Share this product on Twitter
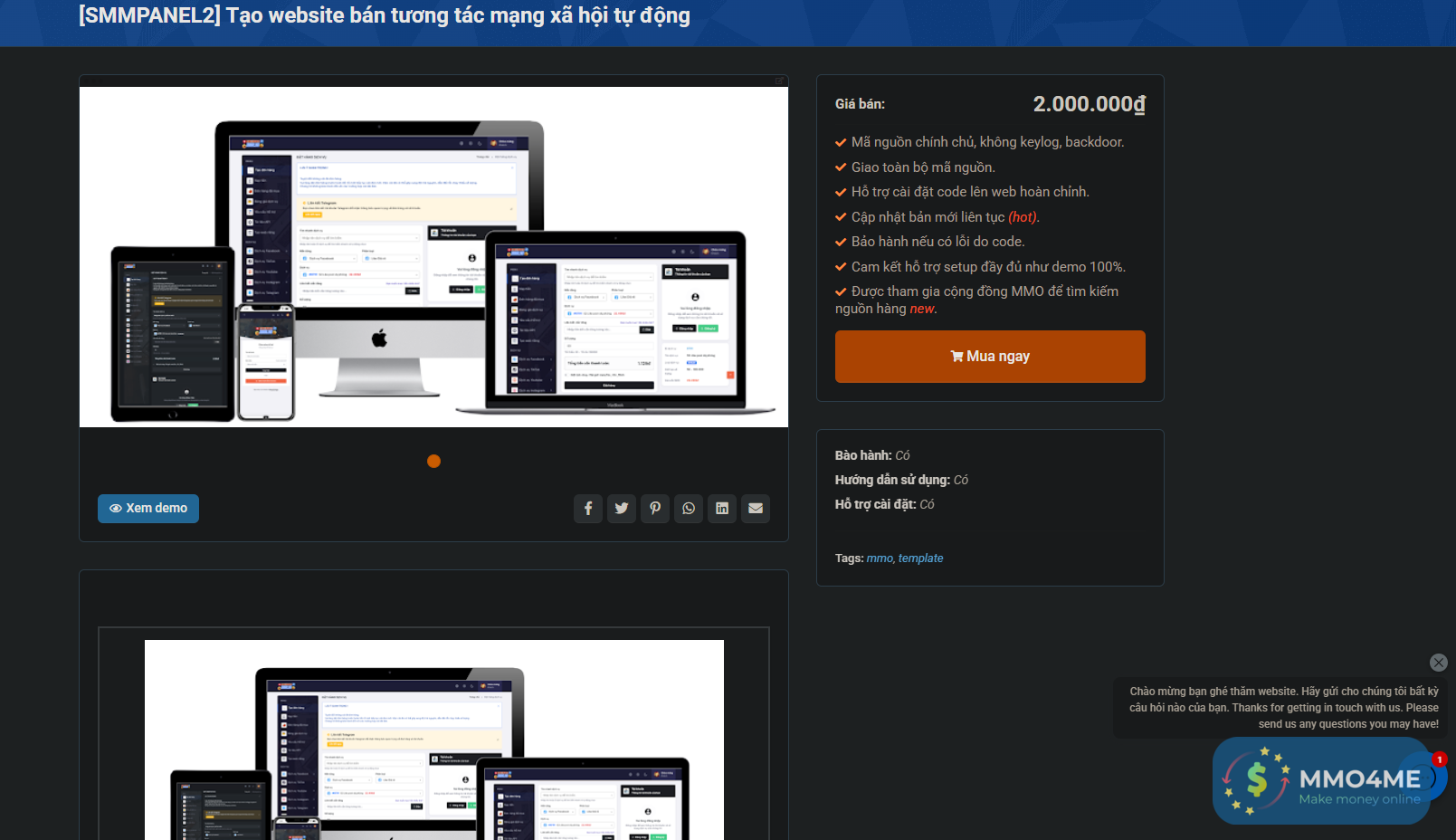Screen dimensions: 1456x840 [x=622, y=509]
